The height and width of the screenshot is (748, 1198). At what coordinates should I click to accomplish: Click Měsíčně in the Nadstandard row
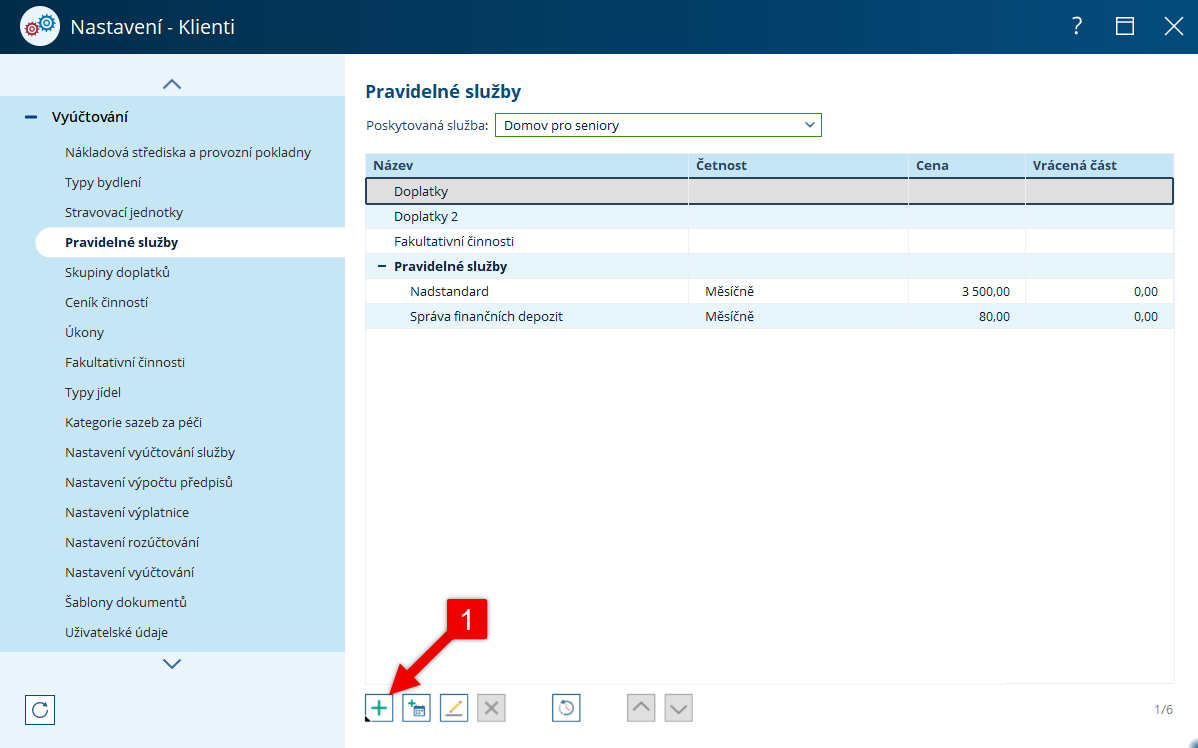coord(730,292)
